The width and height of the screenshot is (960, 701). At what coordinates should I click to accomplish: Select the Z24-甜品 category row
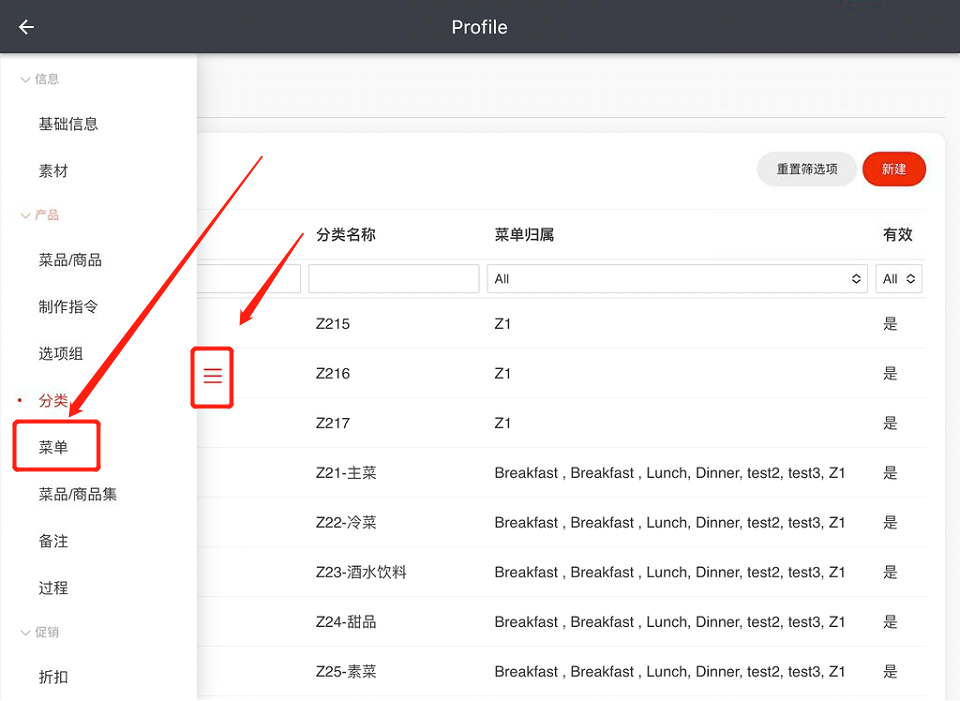[x=346, y=621]
